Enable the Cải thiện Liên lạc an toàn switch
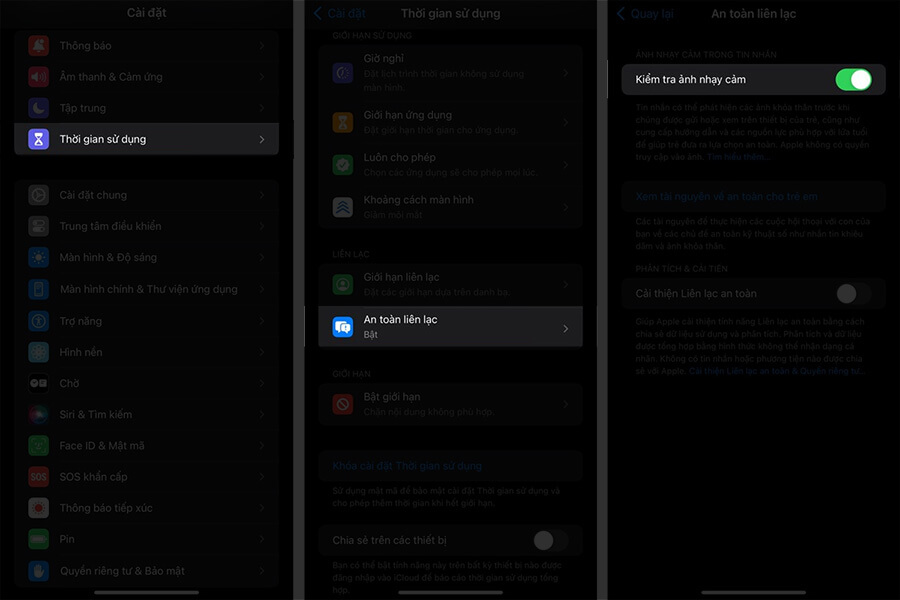This screenshot has width=900, height=600. [852, 293]
